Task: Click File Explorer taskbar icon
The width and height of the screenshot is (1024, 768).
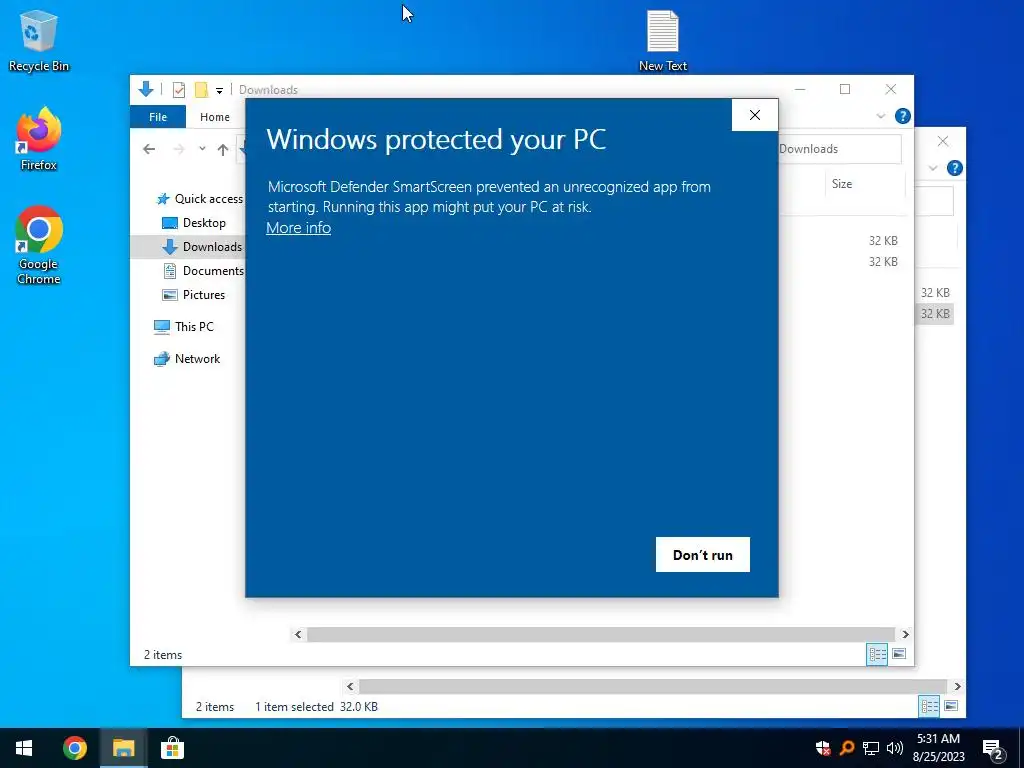Action: [x=123, y=748]
